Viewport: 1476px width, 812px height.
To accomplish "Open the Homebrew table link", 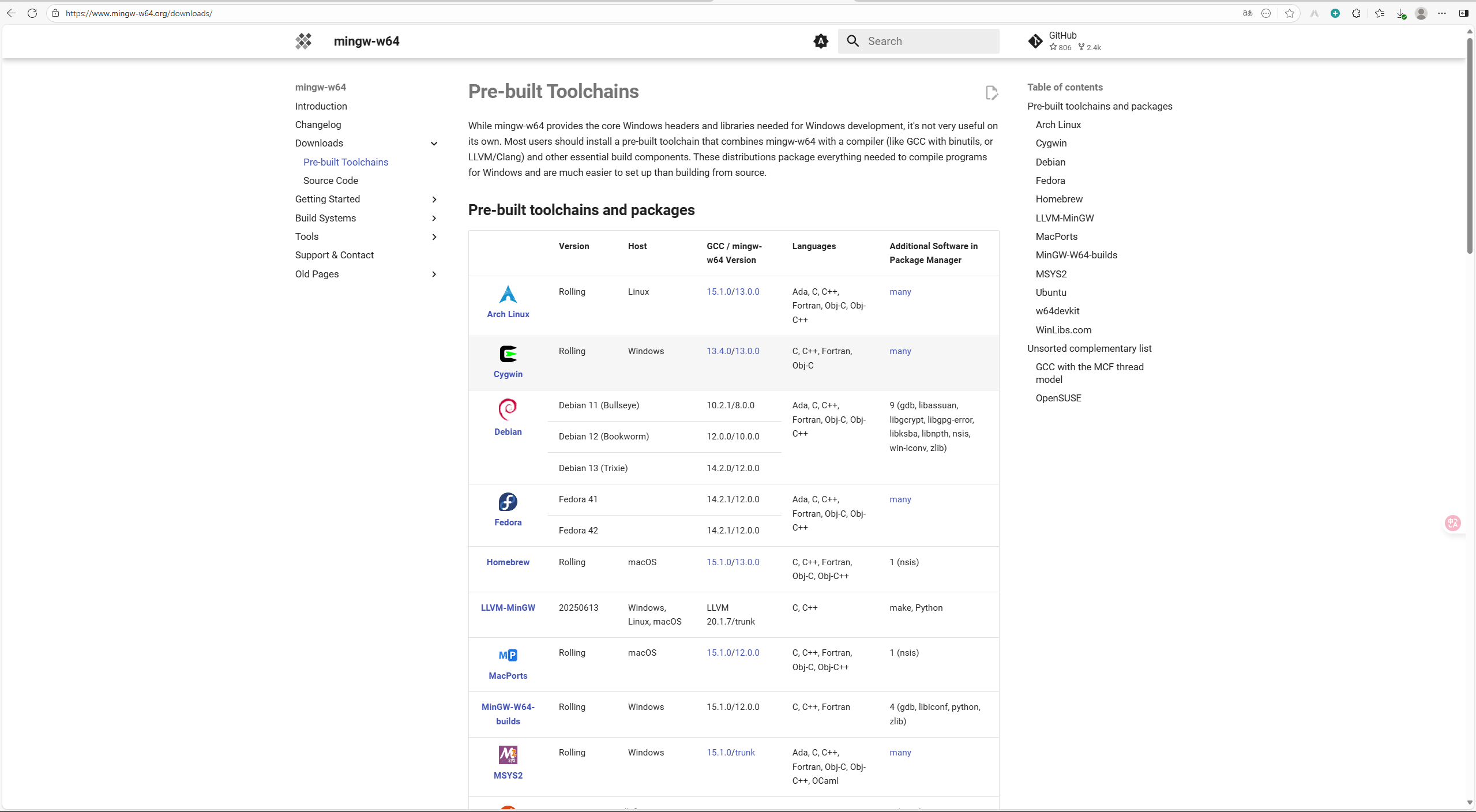I will coord(508,562).
